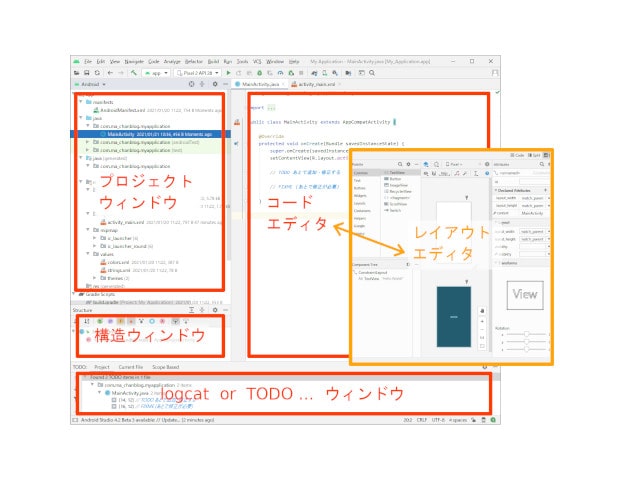Select RecyclerView in the Palette
The width and height of the screenshot is (640, 480).
398,191
